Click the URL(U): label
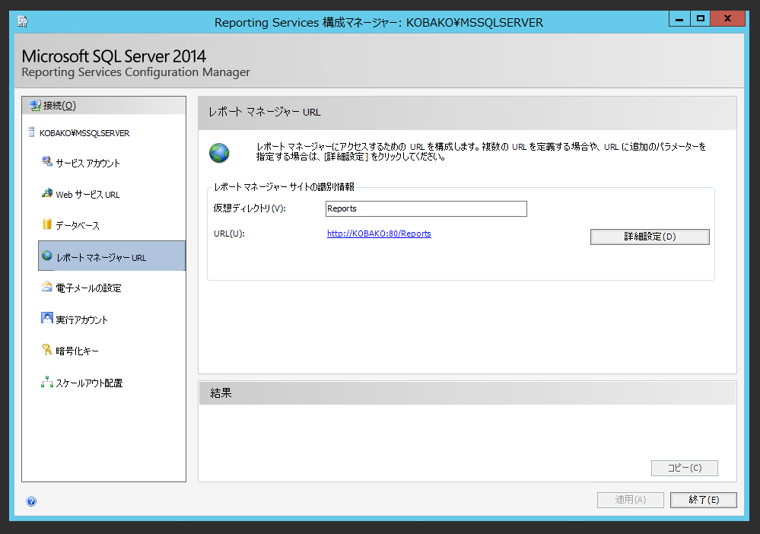 tap(229, 234)
